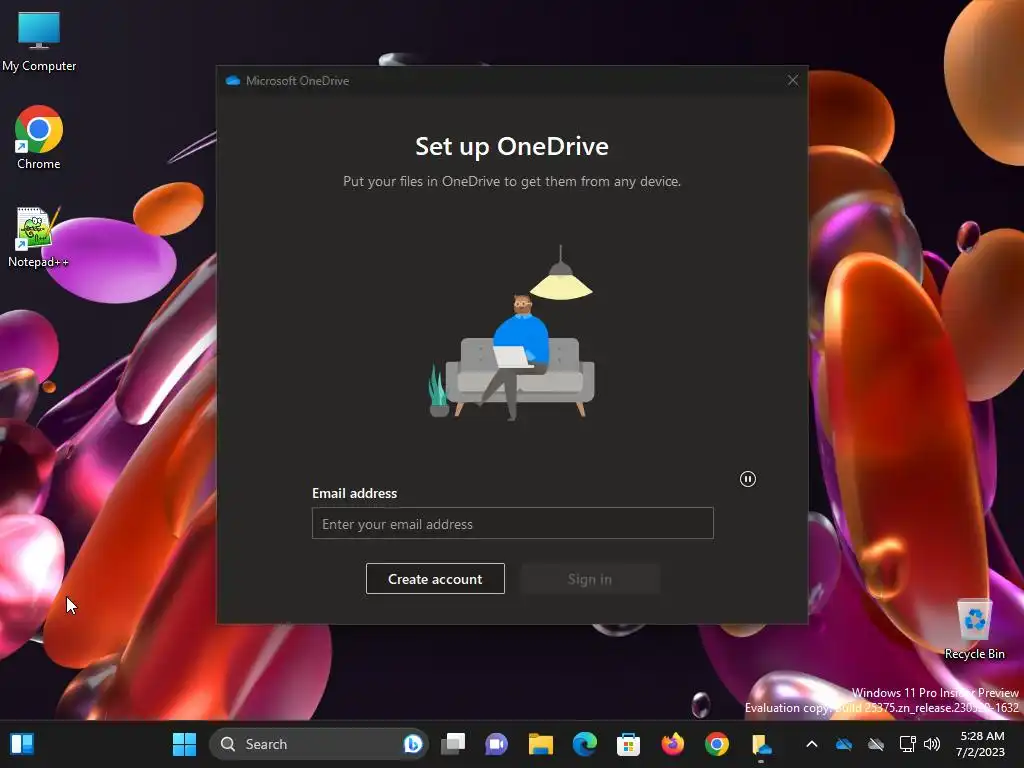Screen dimensions: 1024x768
Task: Click the OneDrive cloud logo in title bar
Action: pos(232,81)
